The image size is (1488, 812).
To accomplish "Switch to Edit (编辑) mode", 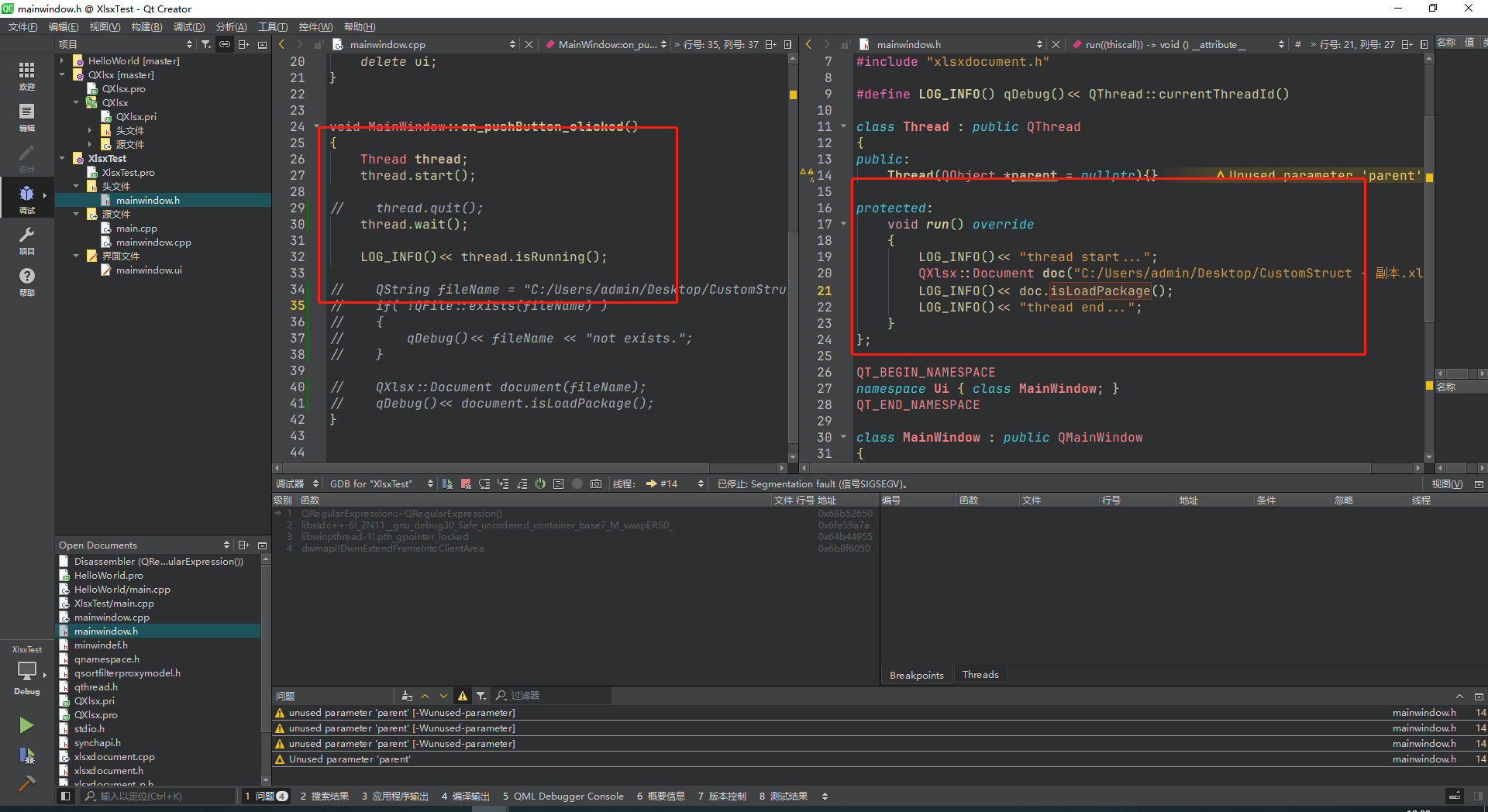I will pyautogui.click(x=27, y=116).
